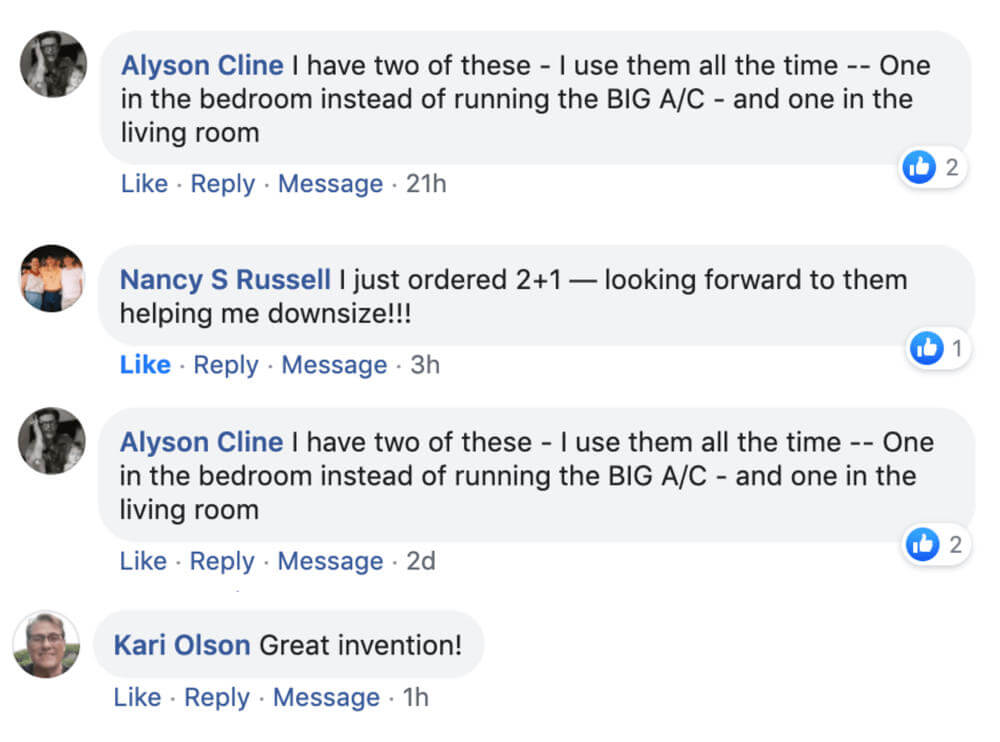Image resolution: width=1000 pixels, height=742 pixels.
Task: Reply to Nancy S Russell's comment
Action: (226, 365)
